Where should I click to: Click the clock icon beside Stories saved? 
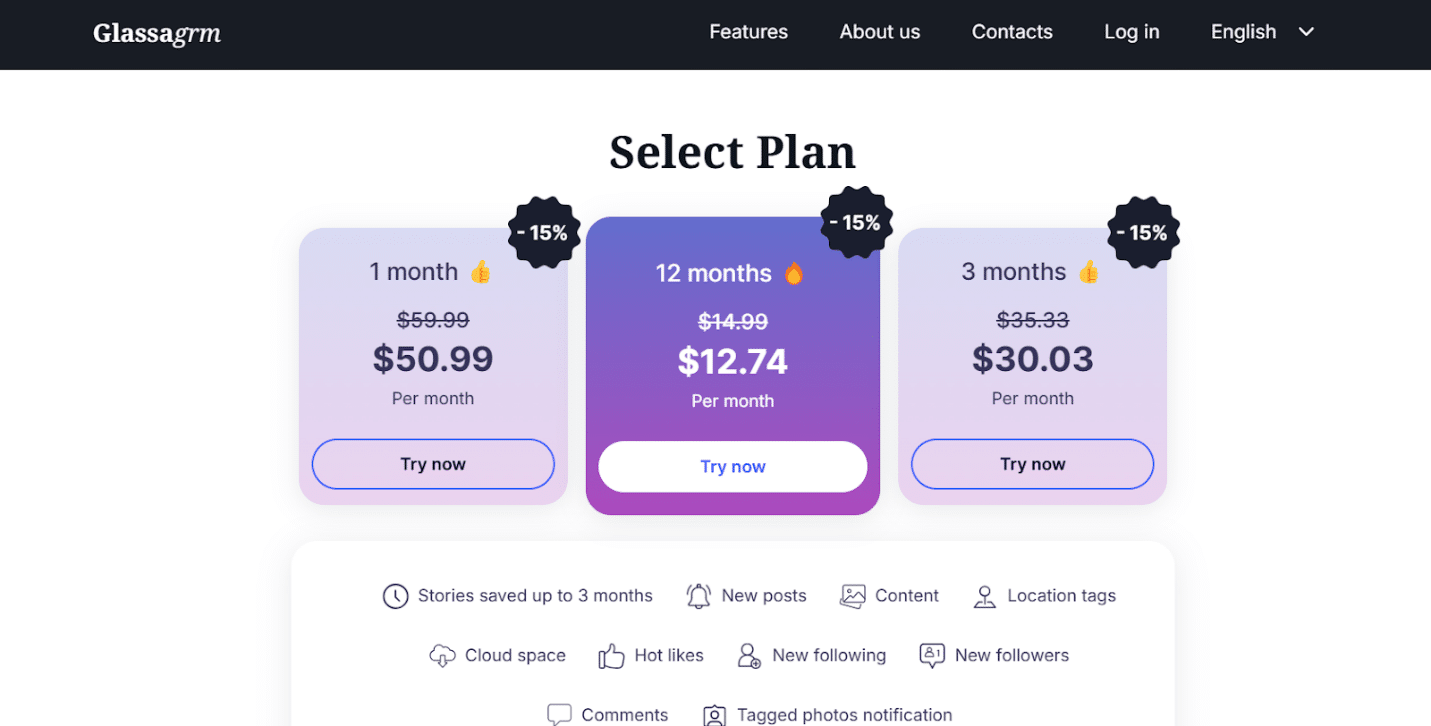[x=395, y=596]
